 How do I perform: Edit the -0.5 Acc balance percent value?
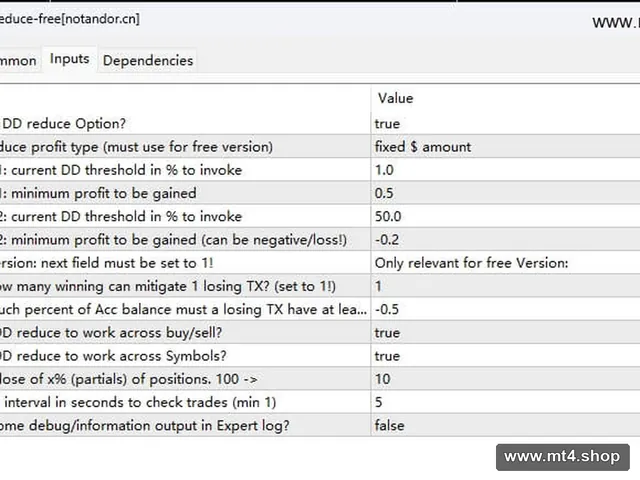tap(505, 309)
